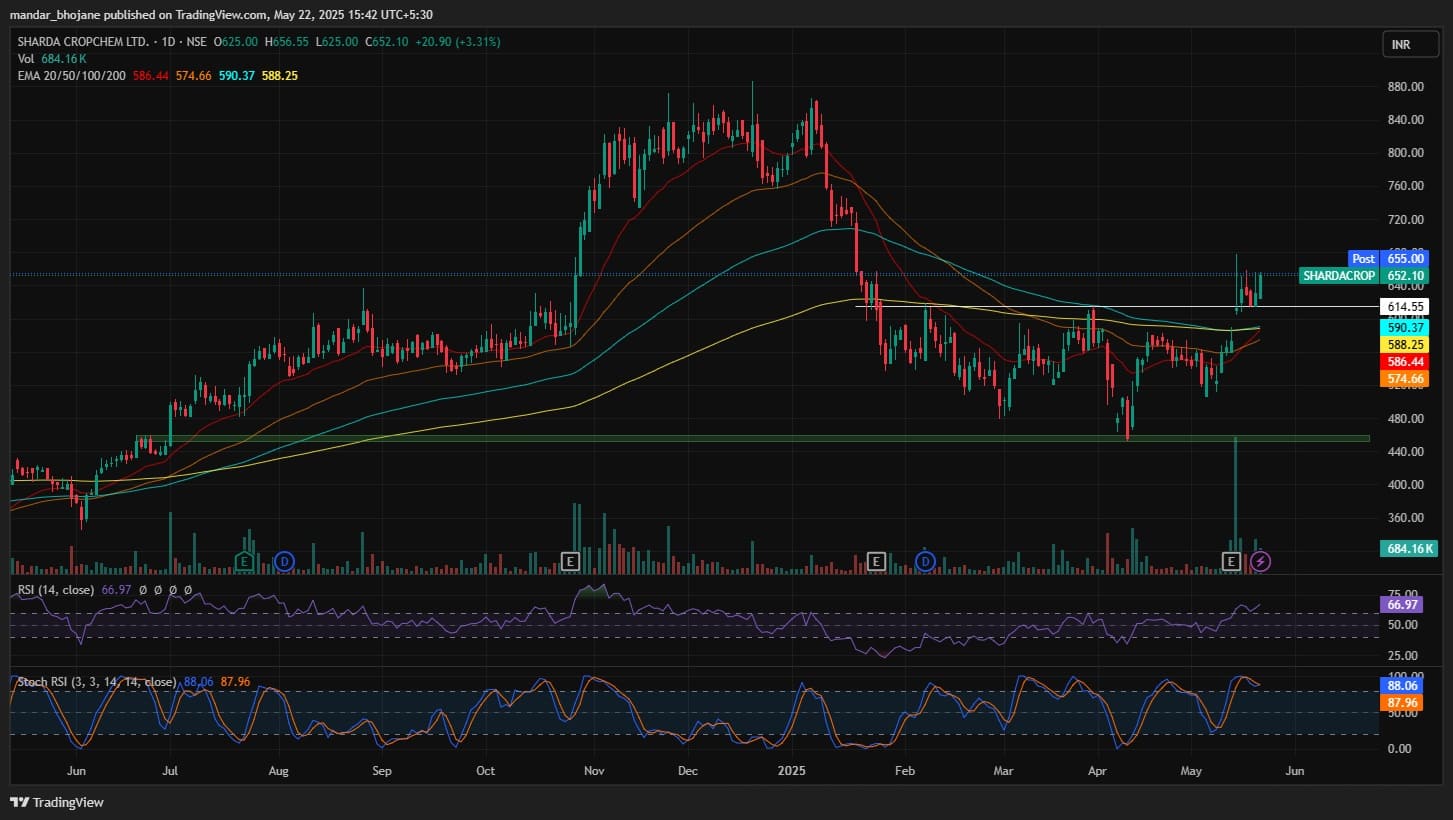
Task: Click the SHARDA CROPCHEM LTD. symbol title
Action: click(x=83, y=42)
